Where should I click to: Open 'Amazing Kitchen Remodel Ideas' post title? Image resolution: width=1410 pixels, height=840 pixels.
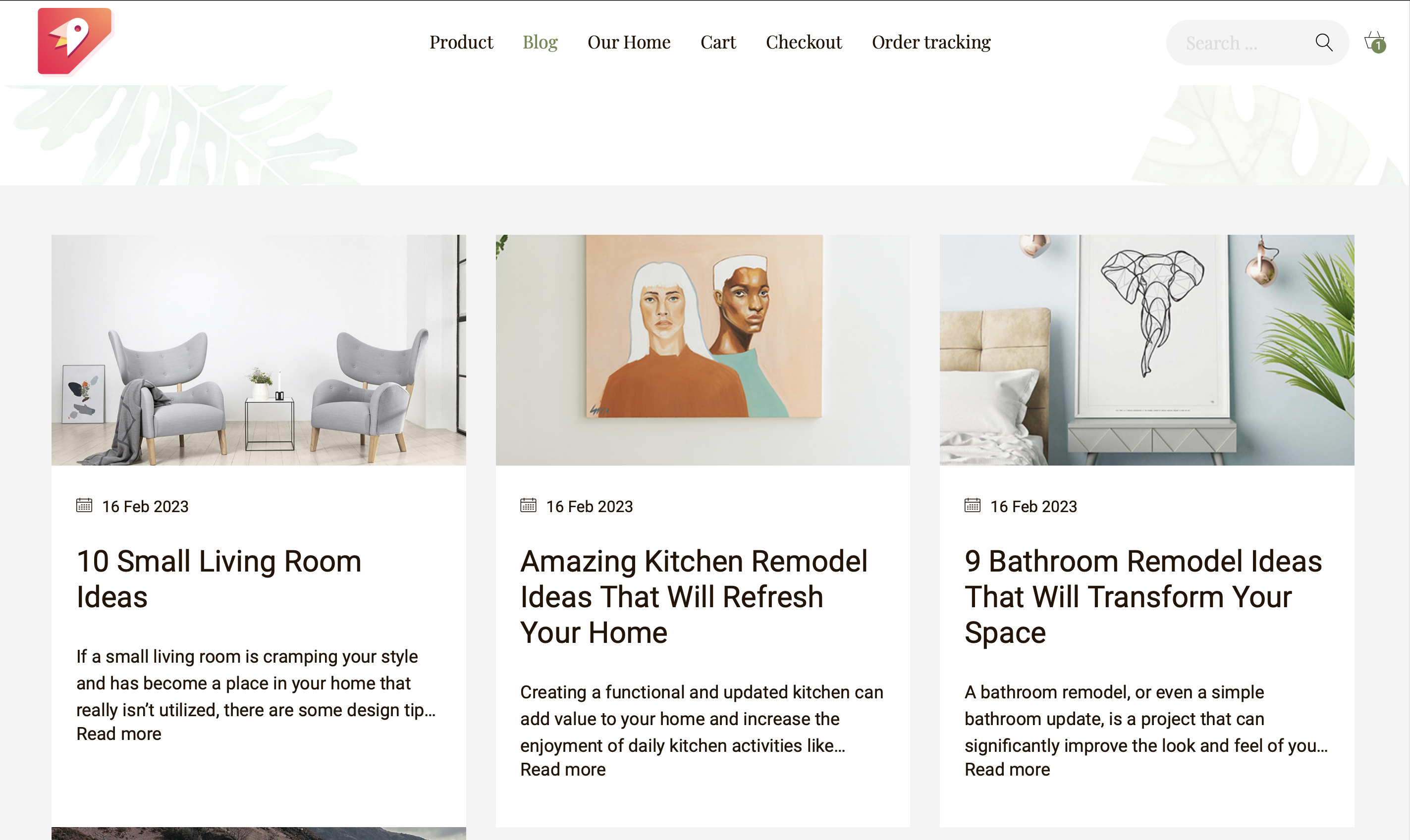click(694, 597)
